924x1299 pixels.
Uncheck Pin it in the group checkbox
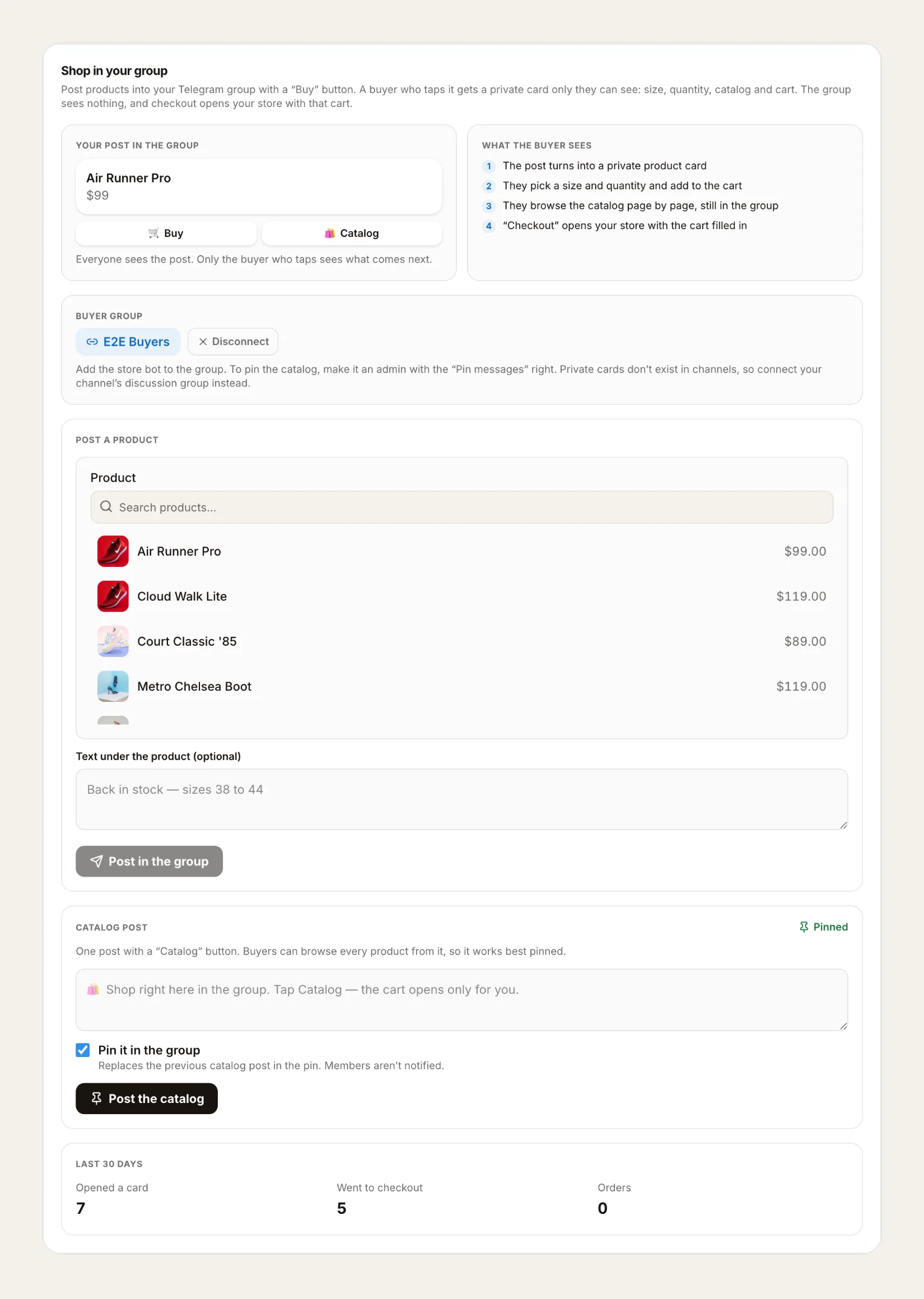[x=82, y=1049]
